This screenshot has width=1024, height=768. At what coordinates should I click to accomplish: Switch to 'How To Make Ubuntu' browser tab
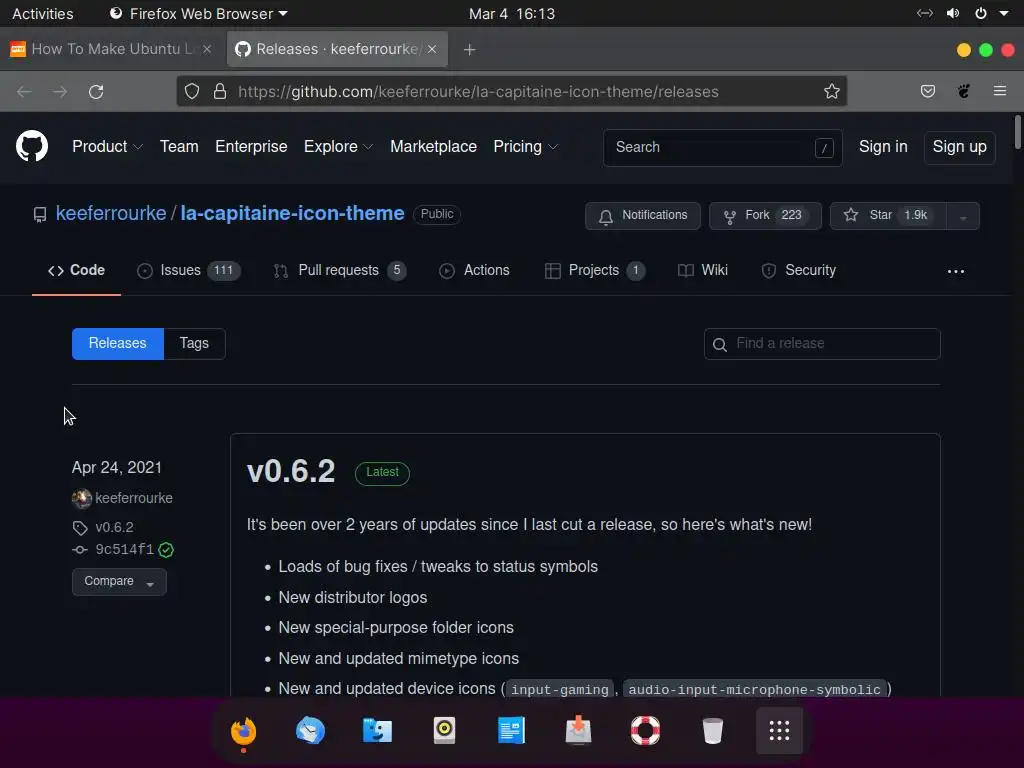pyautogui.click(x=111, y=50)
